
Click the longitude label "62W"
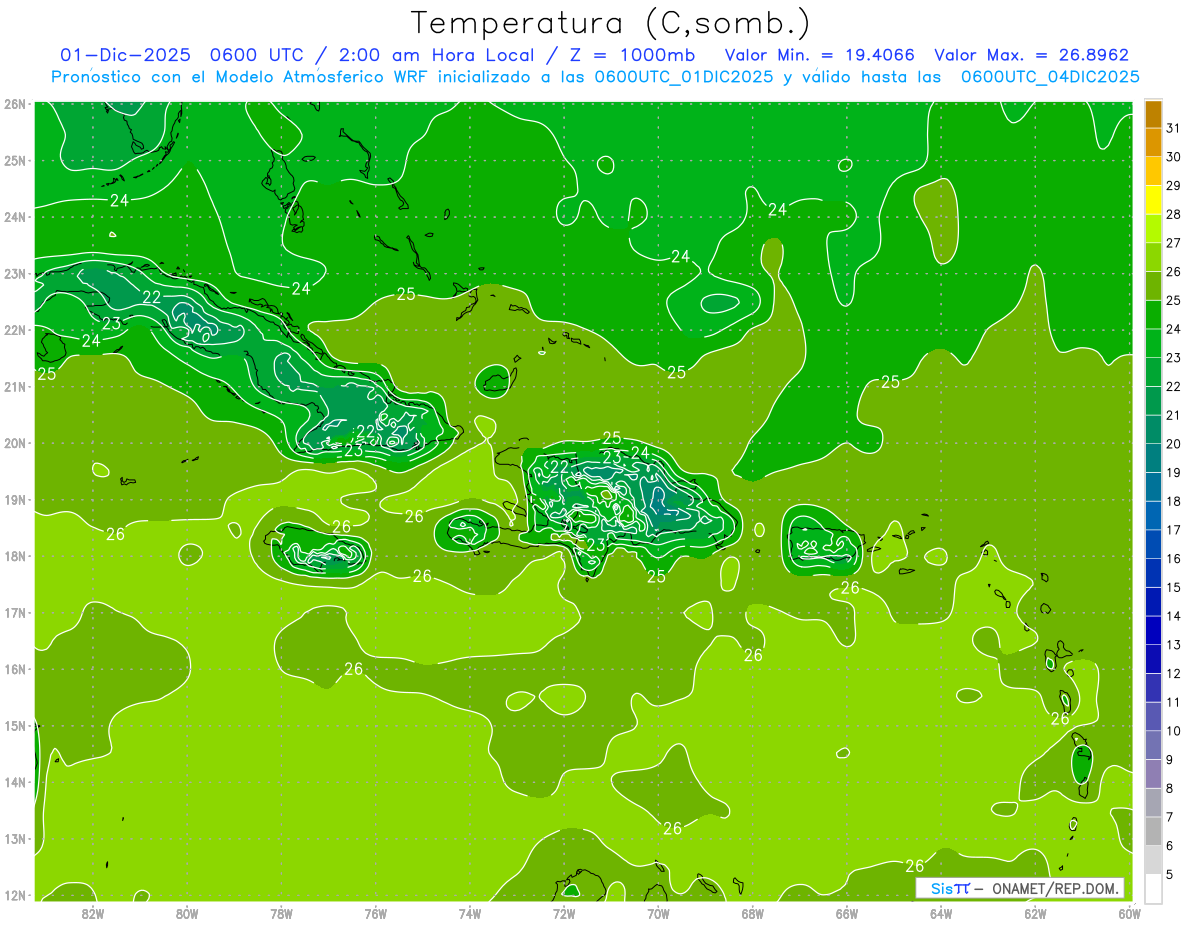click(x=1035, y=913)
